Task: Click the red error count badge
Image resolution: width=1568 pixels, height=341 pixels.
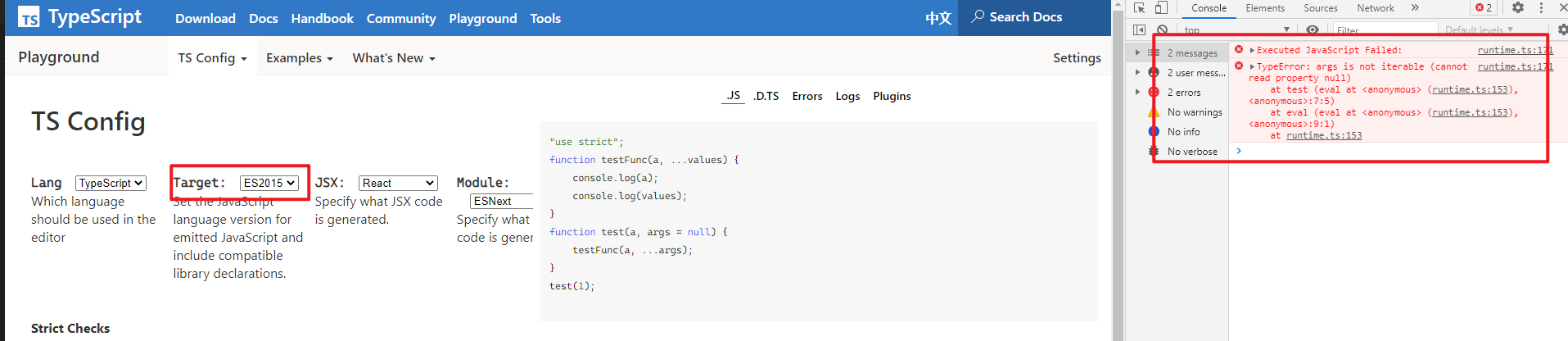Action: [x=1484, y=8]
